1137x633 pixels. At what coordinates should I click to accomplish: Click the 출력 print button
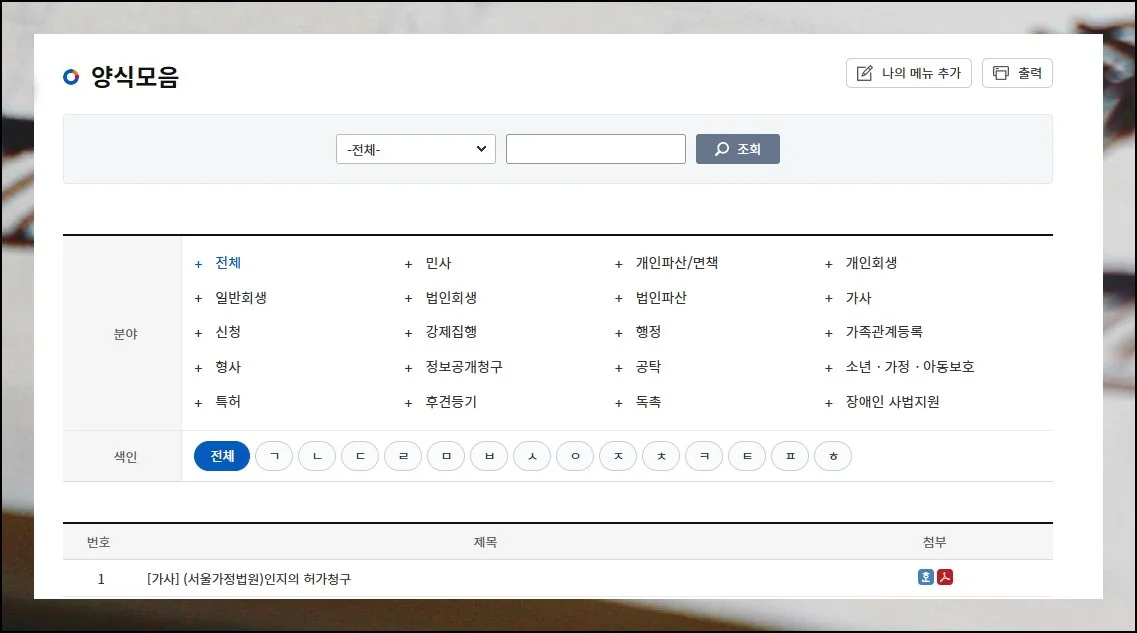pos(1017,73)
